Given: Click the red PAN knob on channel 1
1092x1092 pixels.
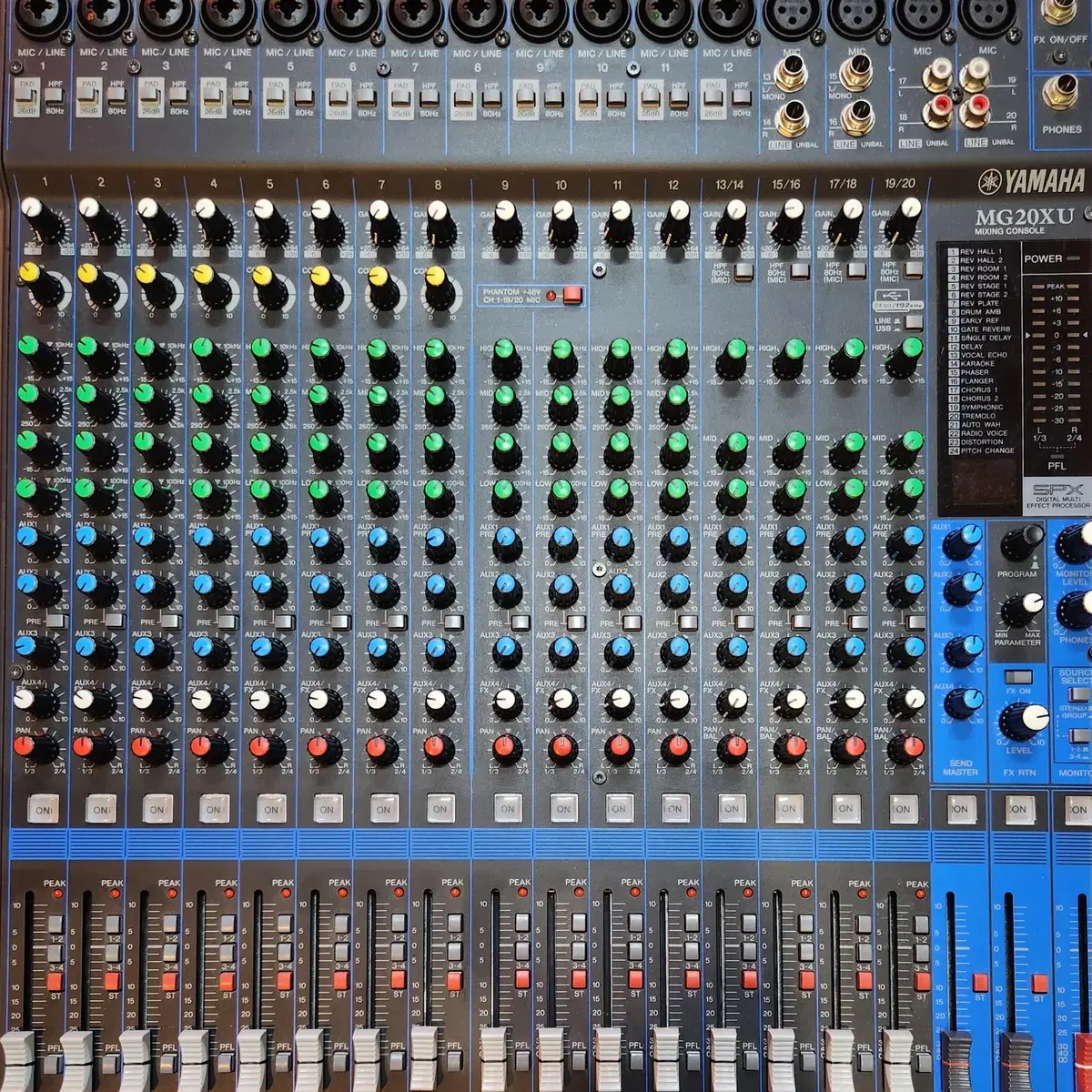Looking at the screenshot, I should (35, 750).
